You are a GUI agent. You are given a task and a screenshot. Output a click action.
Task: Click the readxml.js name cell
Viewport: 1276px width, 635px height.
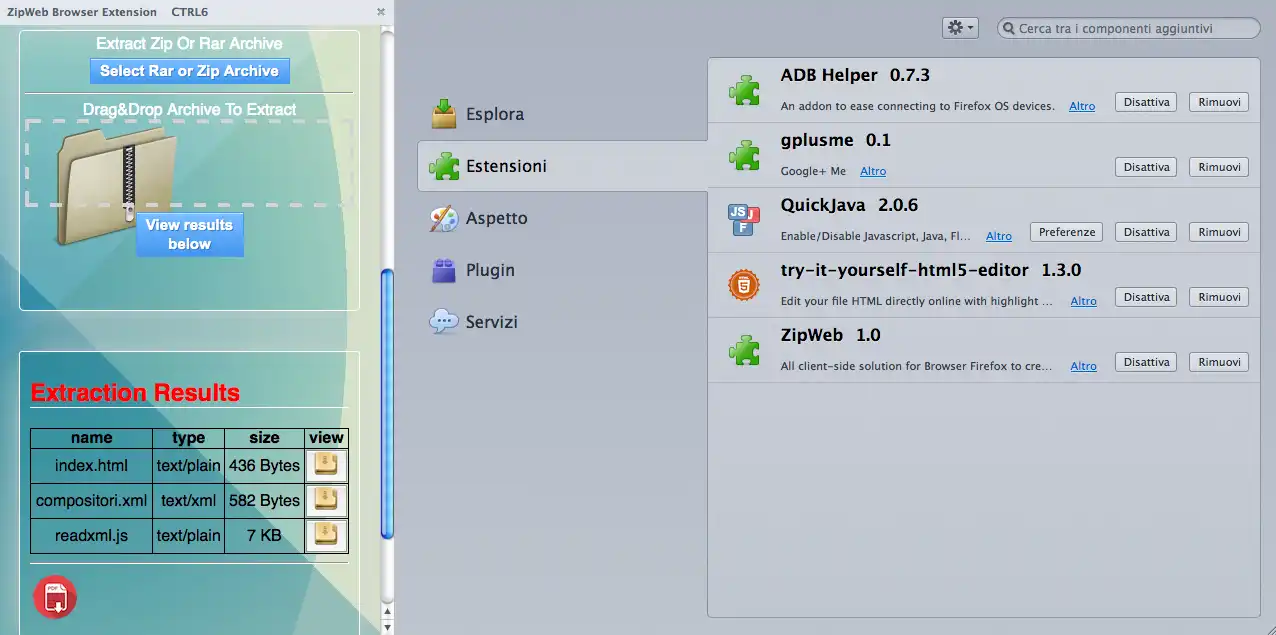tap(91, 535)
